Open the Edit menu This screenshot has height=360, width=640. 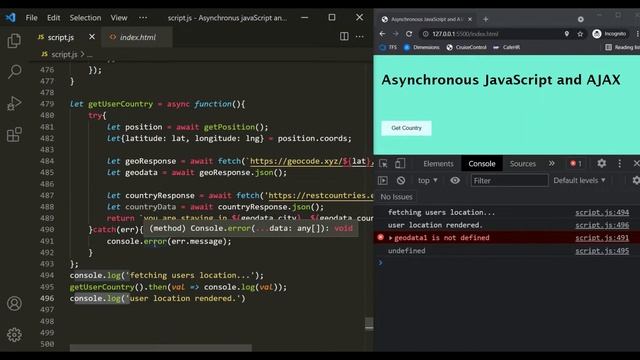pos(53,18)
